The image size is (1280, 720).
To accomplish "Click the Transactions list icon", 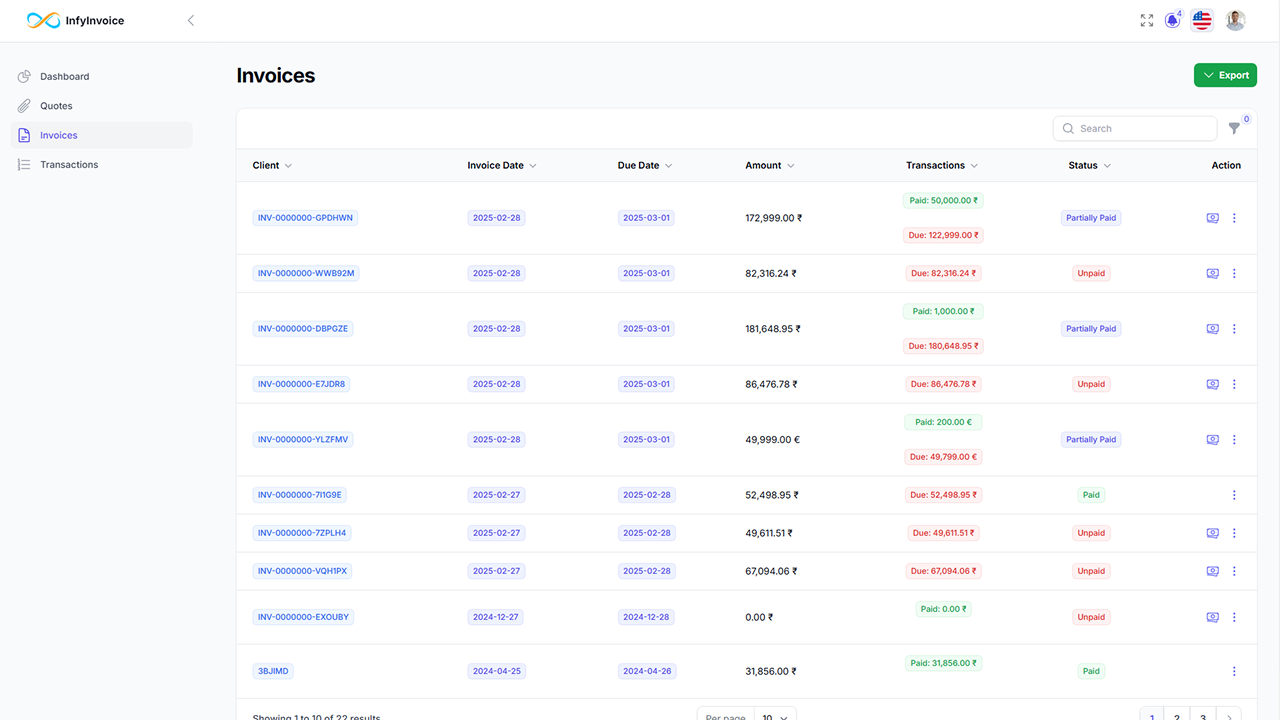I will pos(23,164).
